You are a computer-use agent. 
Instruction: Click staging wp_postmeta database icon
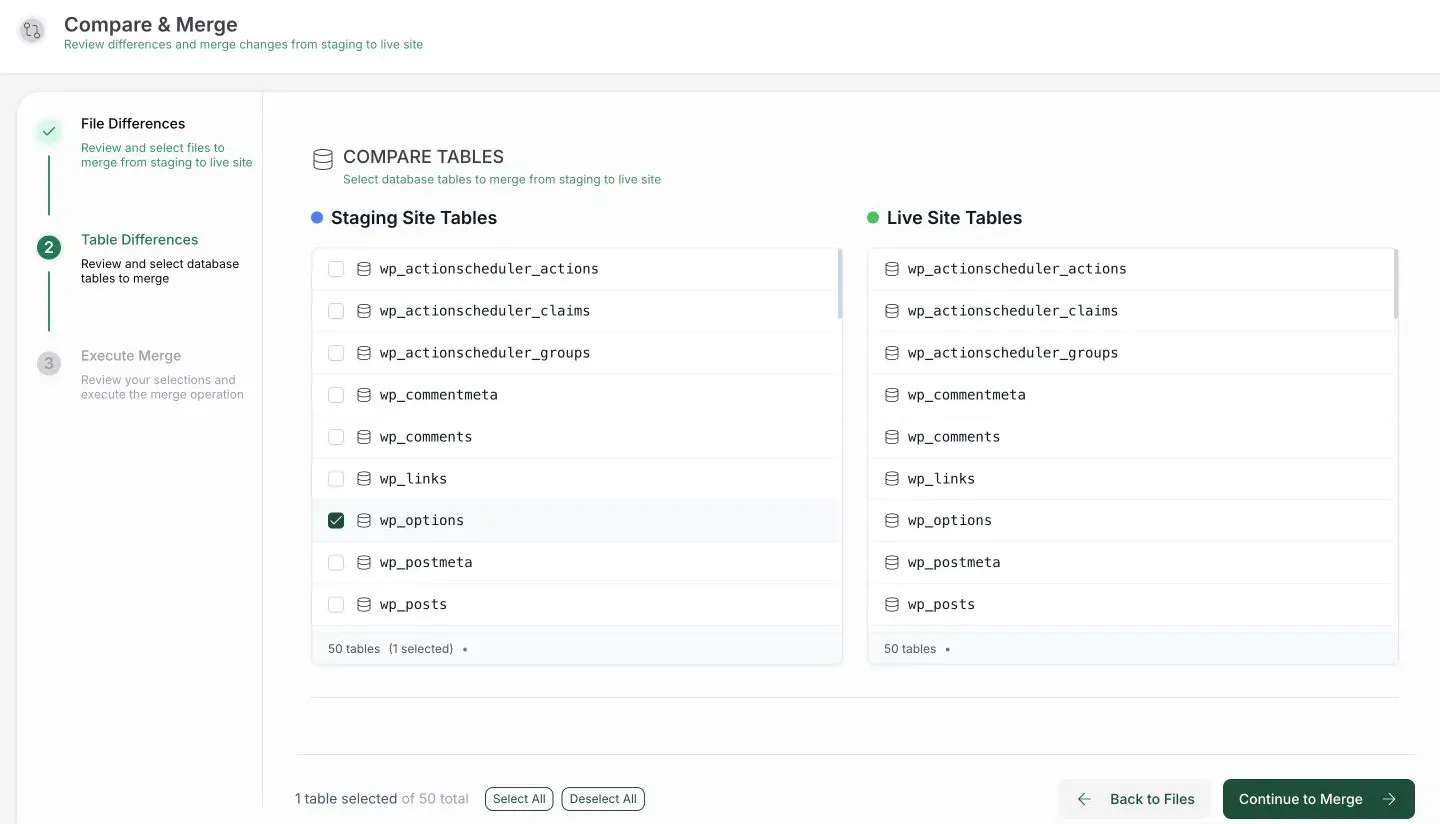[x=364, y=563]
